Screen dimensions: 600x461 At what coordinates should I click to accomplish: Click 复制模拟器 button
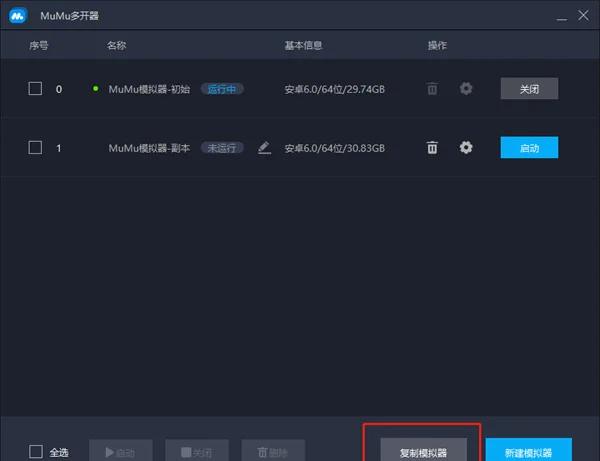click(423, 450)
